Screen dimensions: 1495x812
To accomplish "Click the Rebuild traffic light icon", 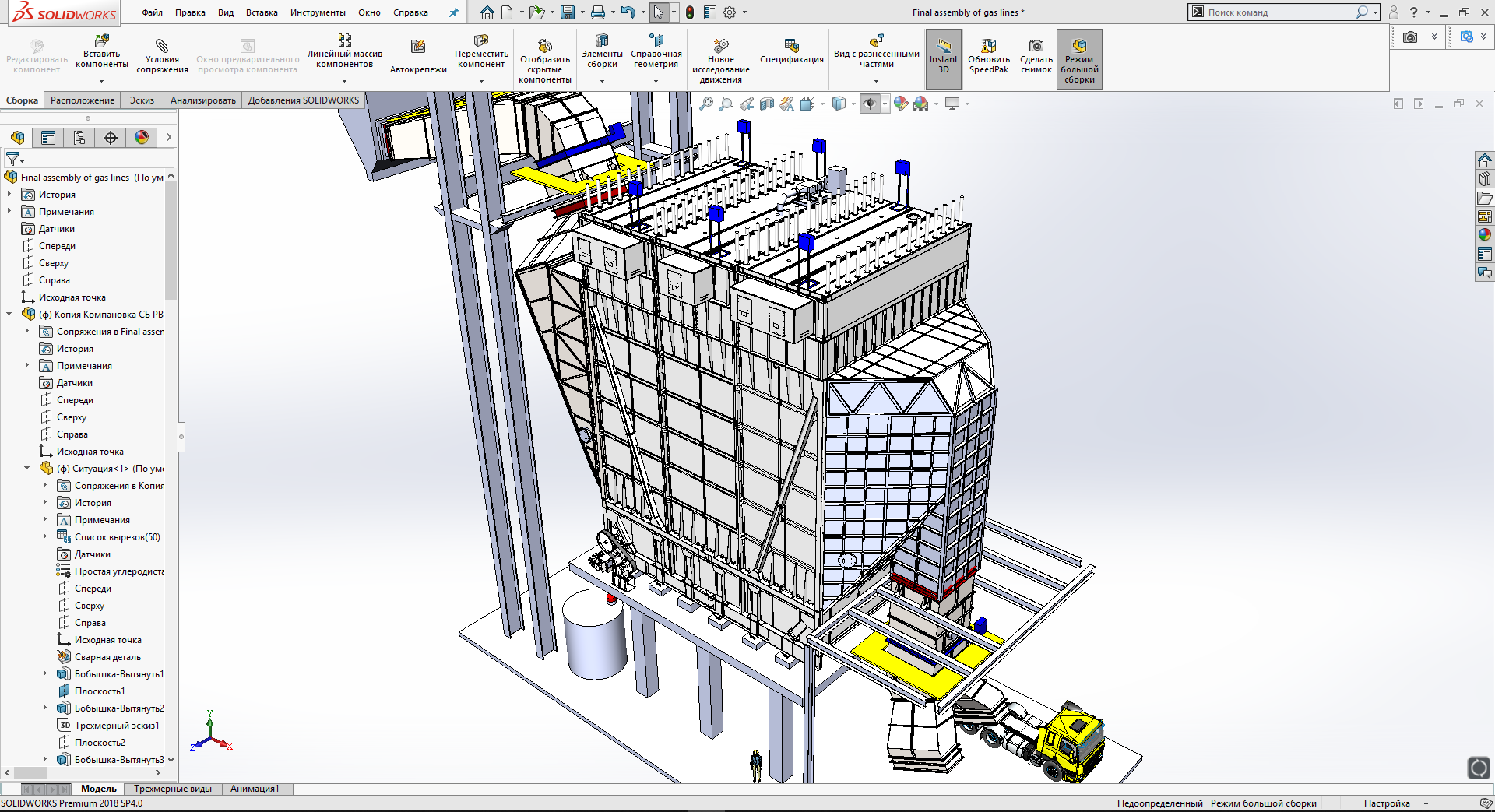I will click(x=690, y=12).
